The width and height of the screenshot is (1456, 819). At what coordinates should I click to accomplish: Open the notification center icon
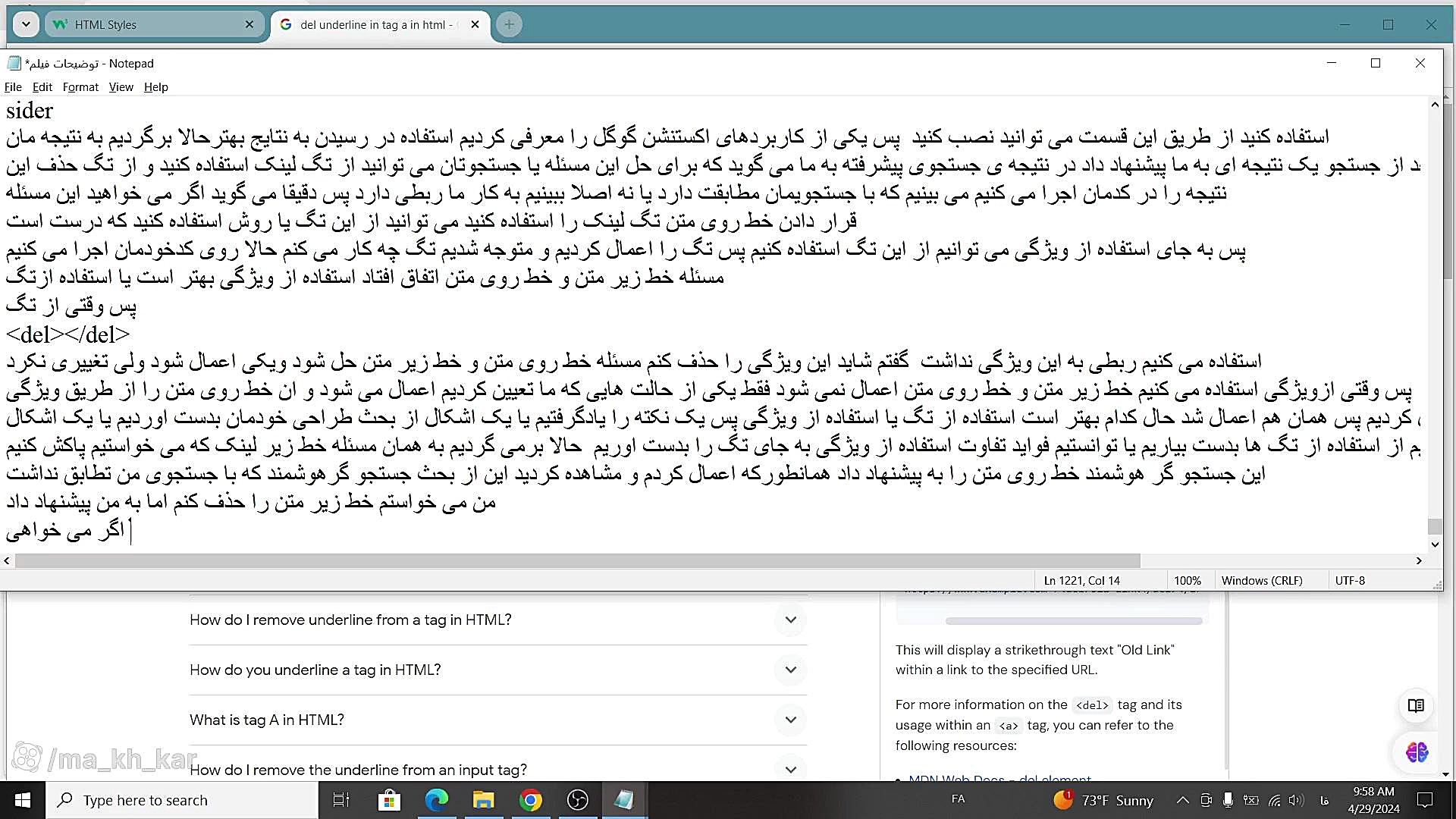coord(1425,800)
